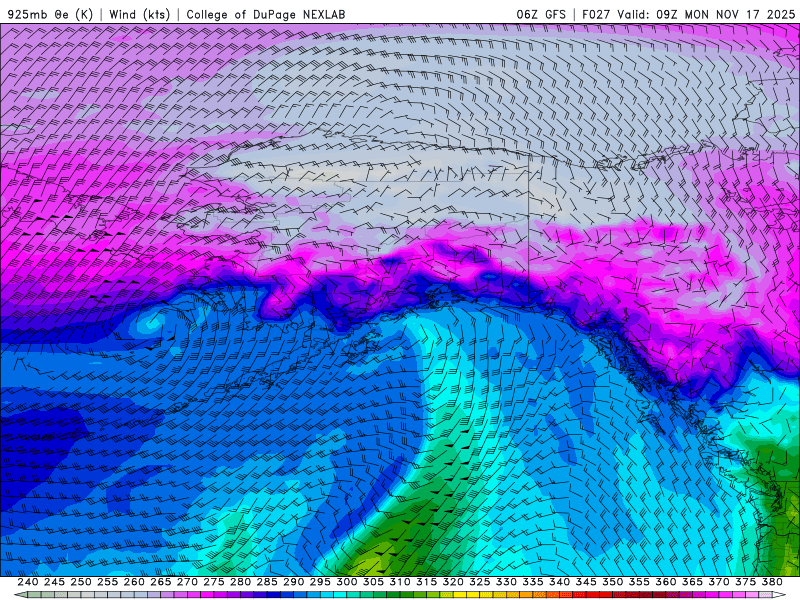The width and height of the screenshot is (800, 600).
Task: Click the 355 value on the color scale
Action: tap(639, 582)
